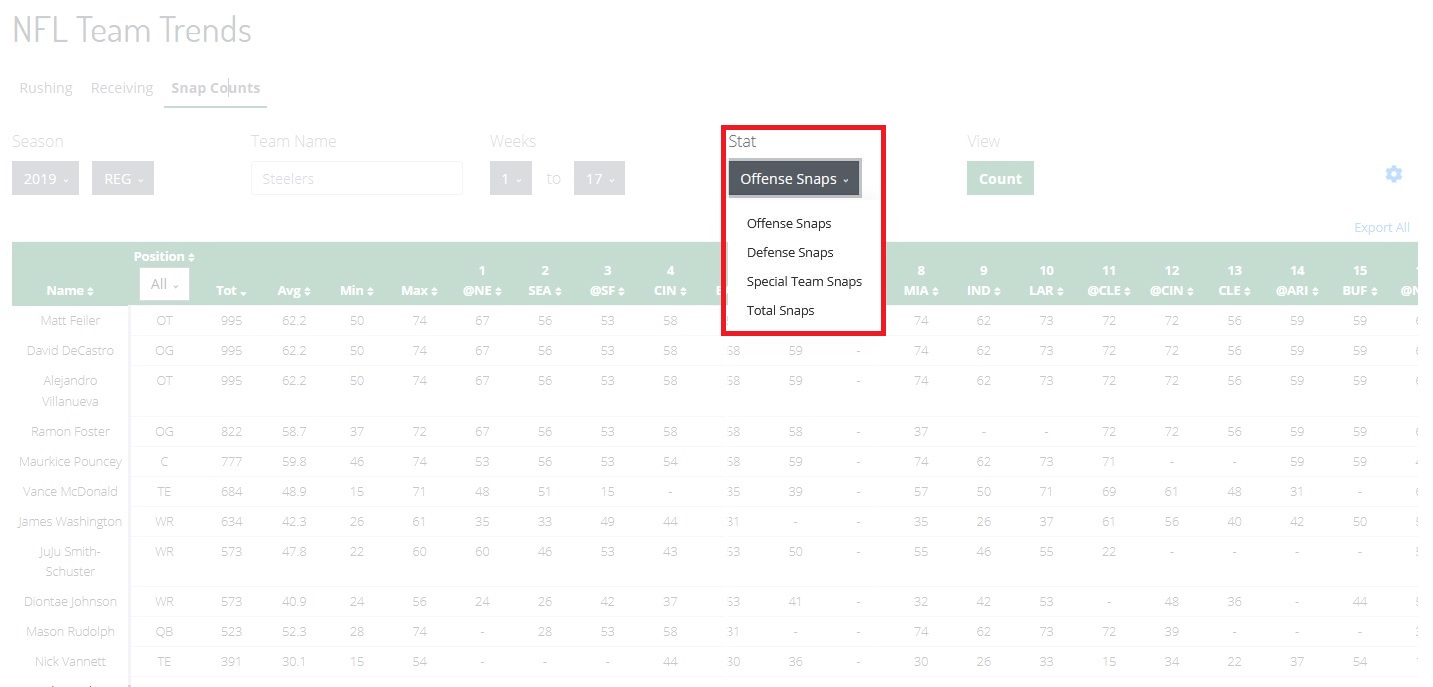Sort by week 10 LAR column
The image size is (1433, 687).
point(1046,280)
